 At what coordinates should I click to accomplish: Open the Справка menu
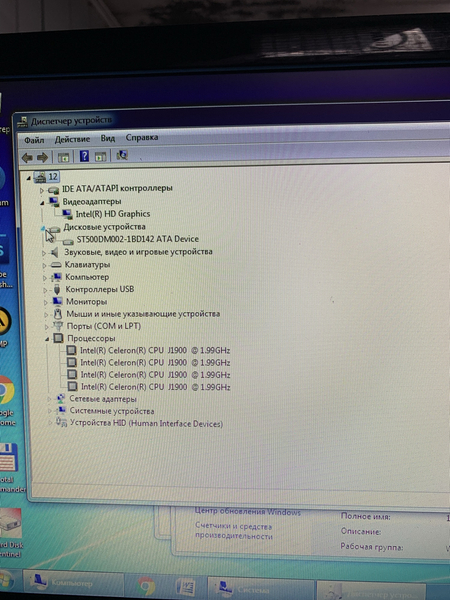coord(142,137)
